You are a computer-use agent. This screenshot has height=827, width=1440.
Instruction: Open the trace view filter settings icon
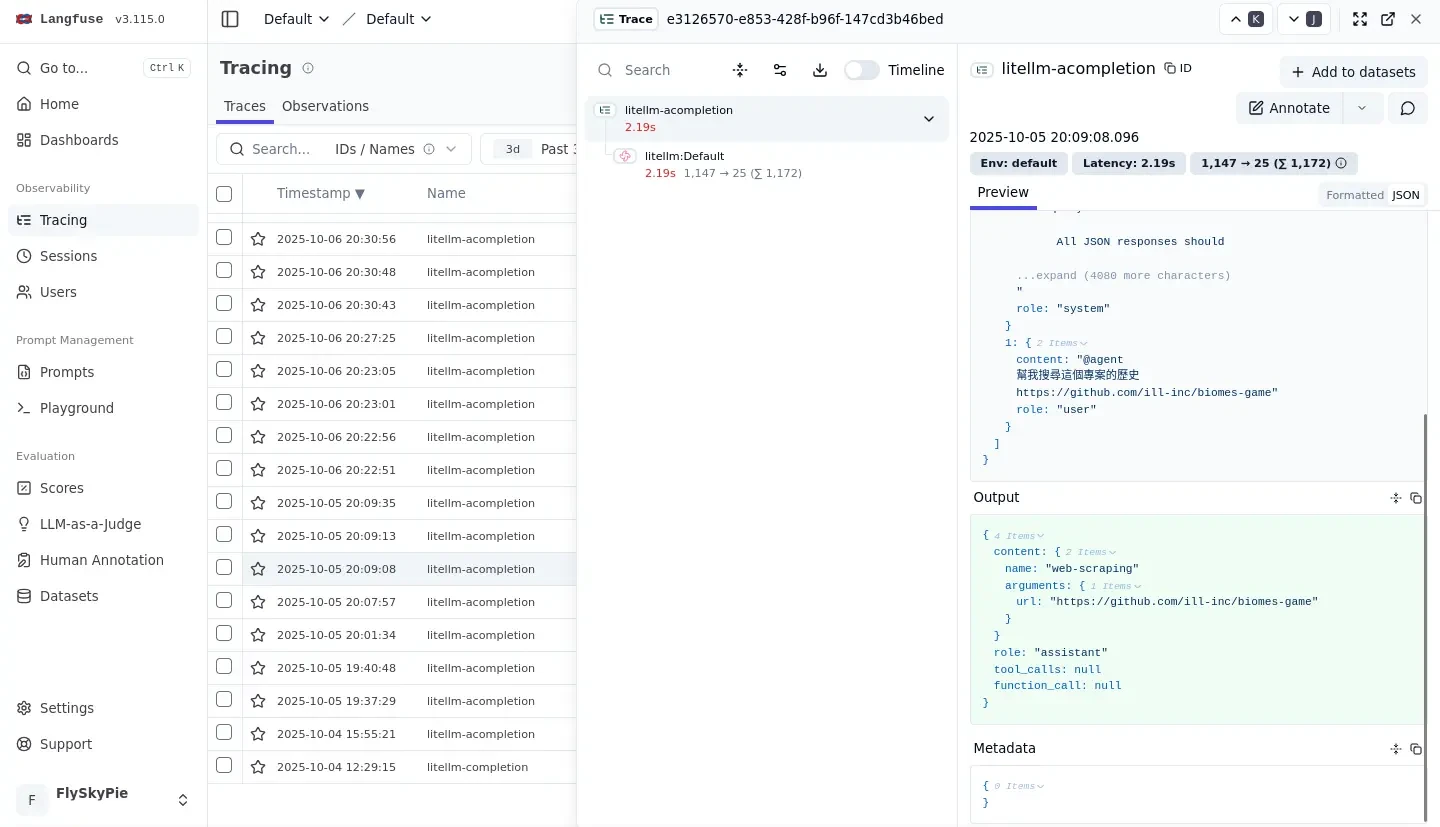[x=780, y=70]
